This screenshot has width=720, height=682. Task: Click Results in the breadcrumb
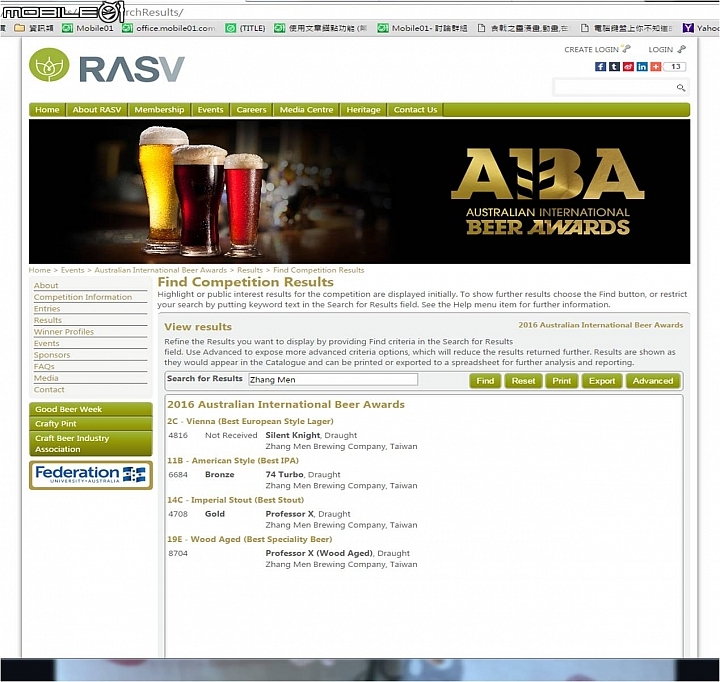[x=250, y=270]
